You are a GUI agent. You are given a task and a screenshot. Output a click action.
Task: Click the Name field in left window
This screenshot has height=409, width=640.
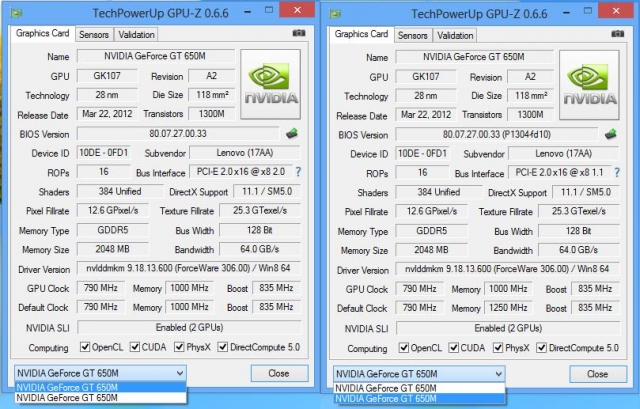point(156,56)
